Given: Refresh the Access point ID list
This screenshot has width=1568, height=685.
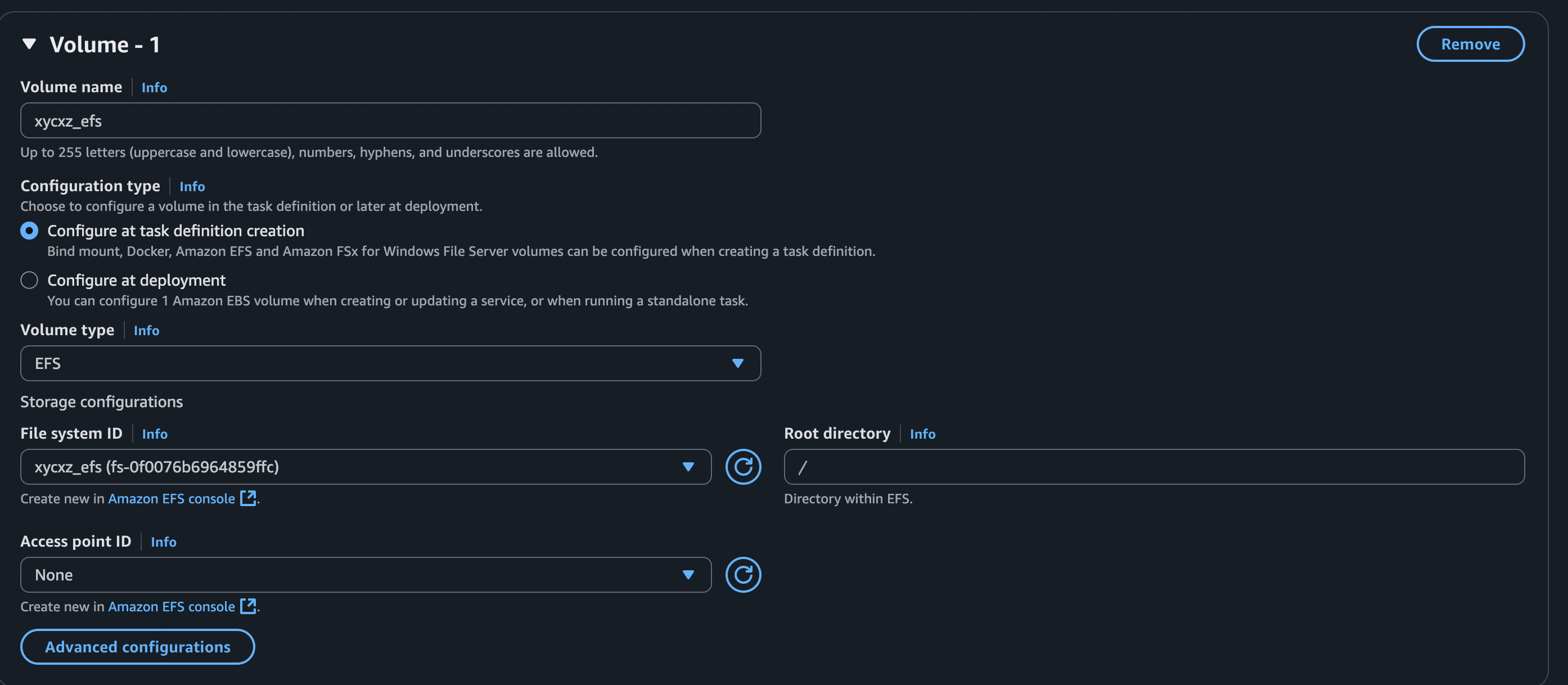Looking at the screenshot, I should pos(742,575).
